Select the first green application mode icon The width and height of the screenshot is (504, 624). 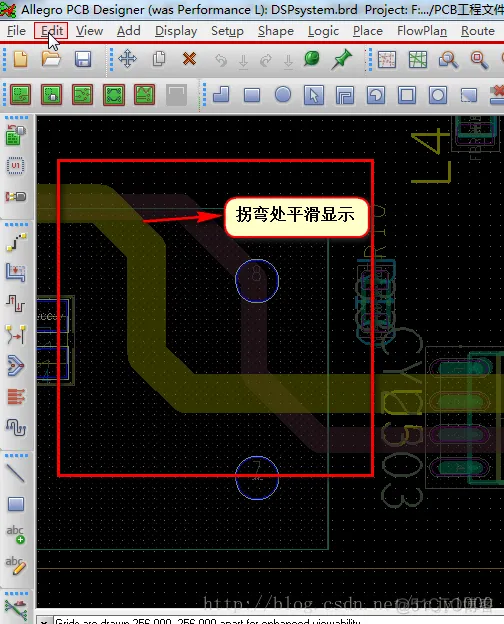point(20,95)
